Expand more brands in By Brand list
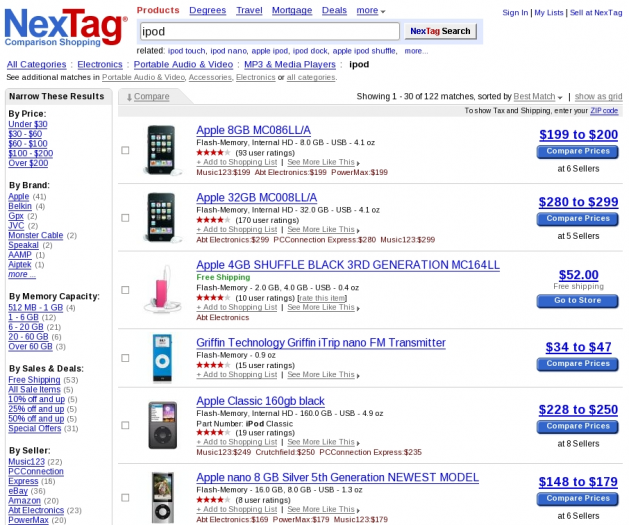The width and height of the screenshot is (629, 525). pos(22,274)
